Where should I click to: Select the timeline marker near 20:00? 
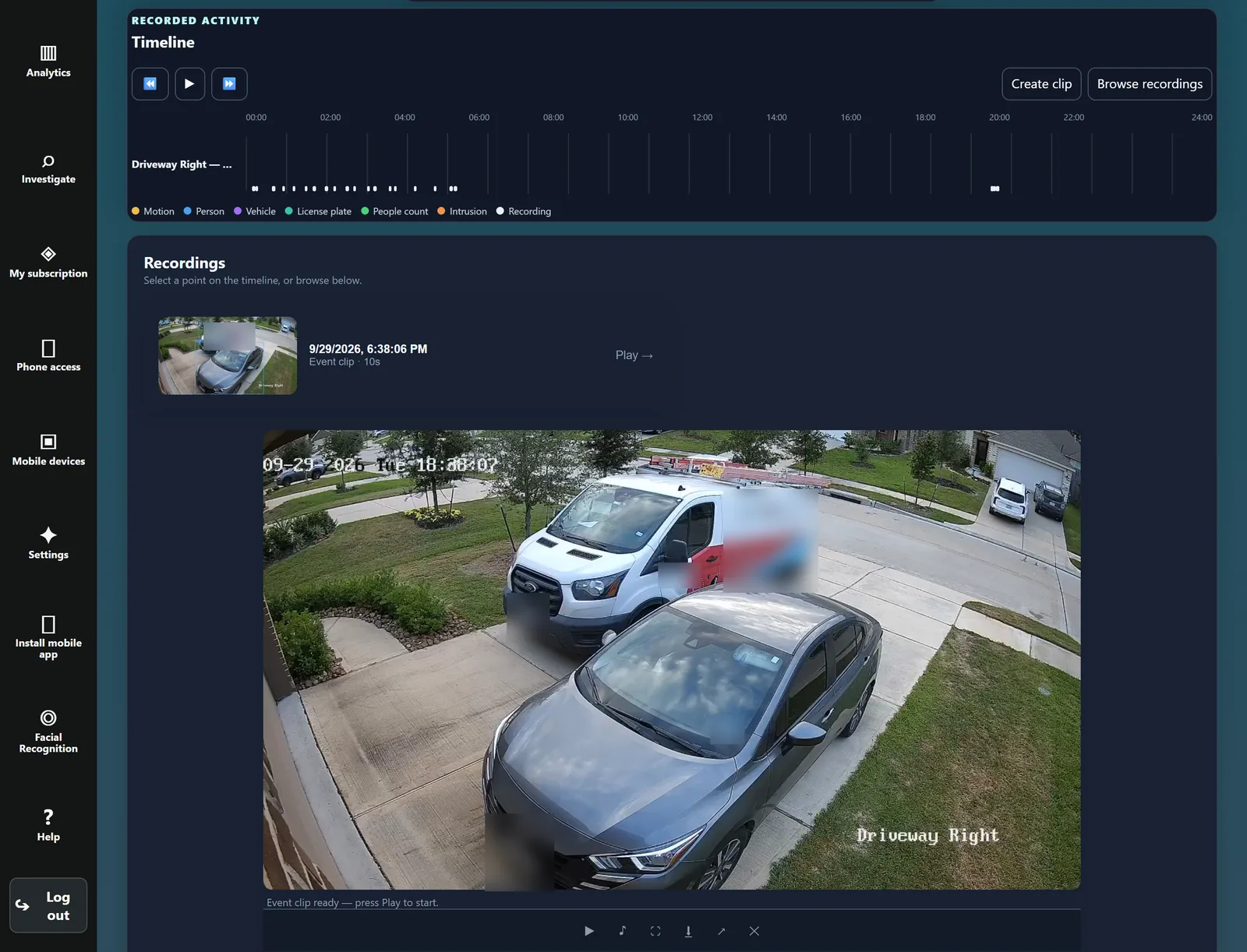point(994,189)
